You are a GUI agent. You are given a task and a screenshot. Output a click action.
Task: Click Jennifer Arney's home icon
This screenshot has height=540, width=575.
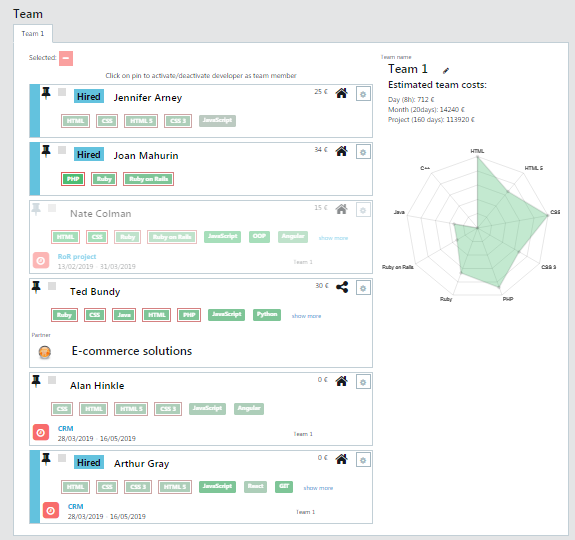(x=341, y=93)
